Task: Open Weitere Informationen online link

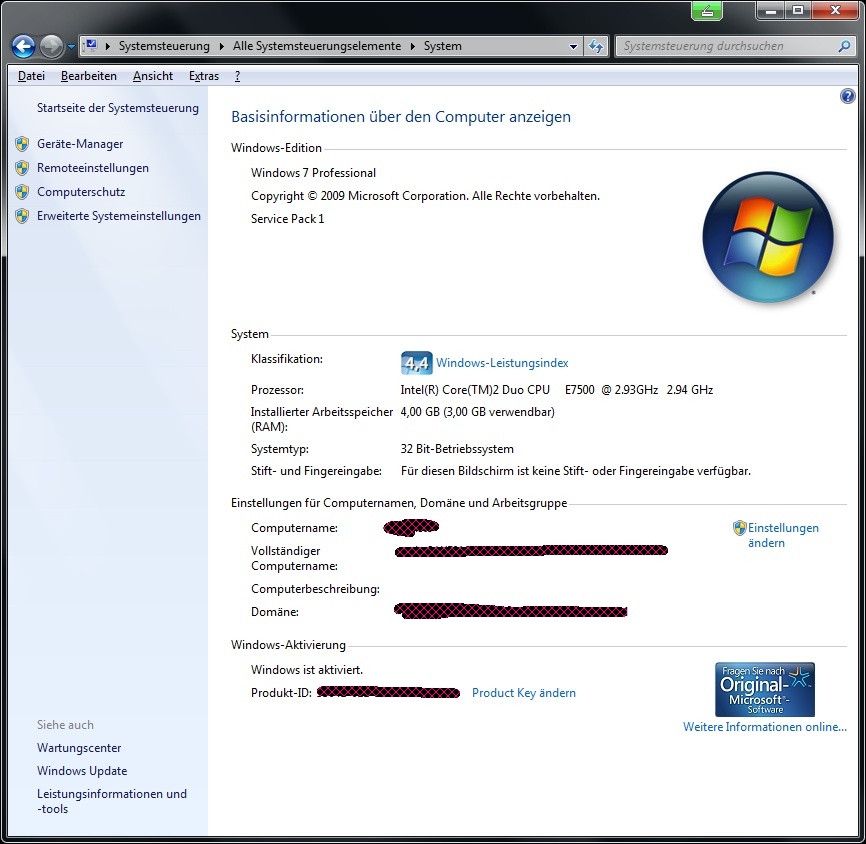Action: point(764,727)
